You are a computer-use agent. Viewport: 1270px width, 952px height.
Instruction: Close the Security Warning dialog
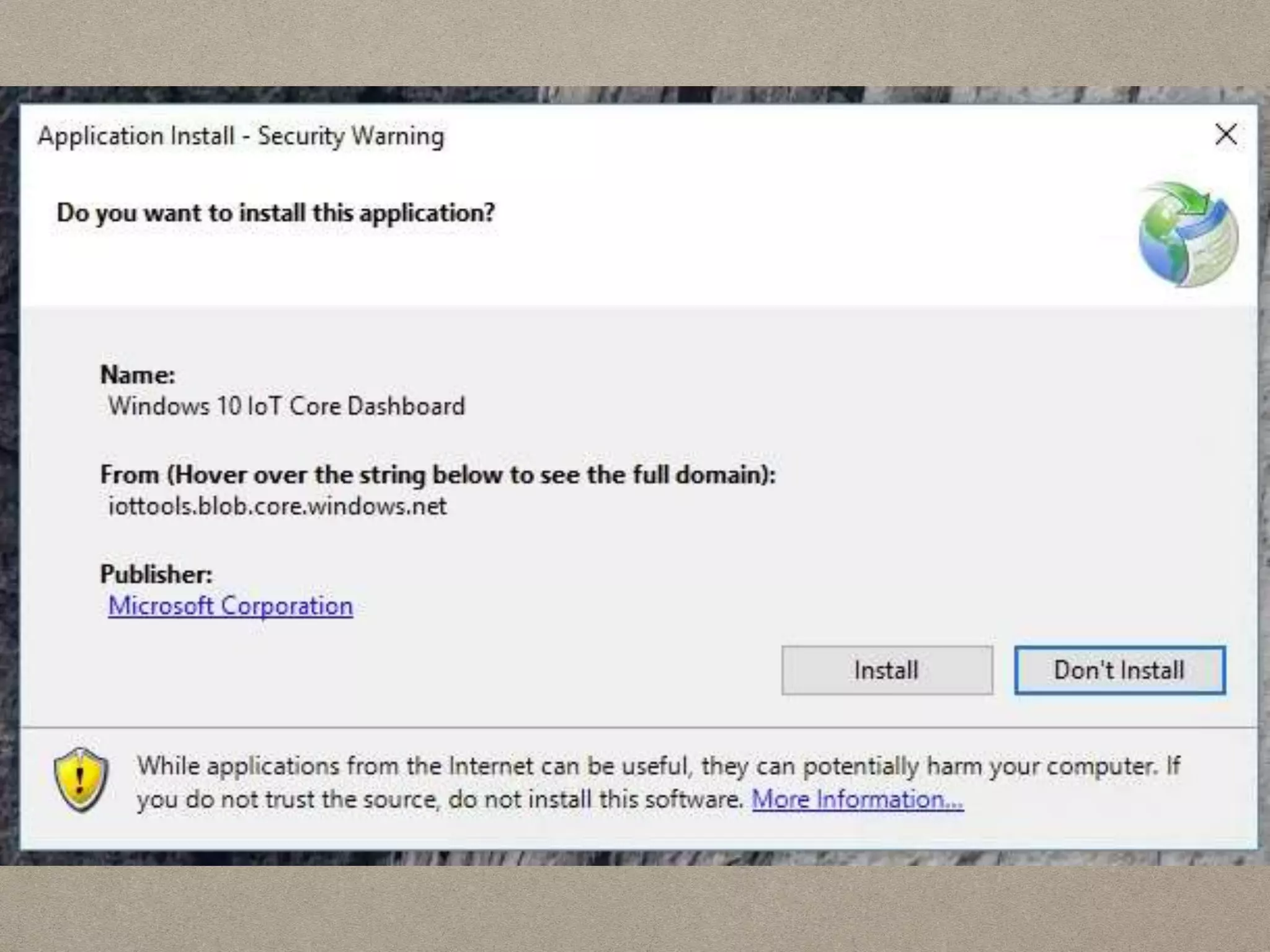(x=1225, y=134)
